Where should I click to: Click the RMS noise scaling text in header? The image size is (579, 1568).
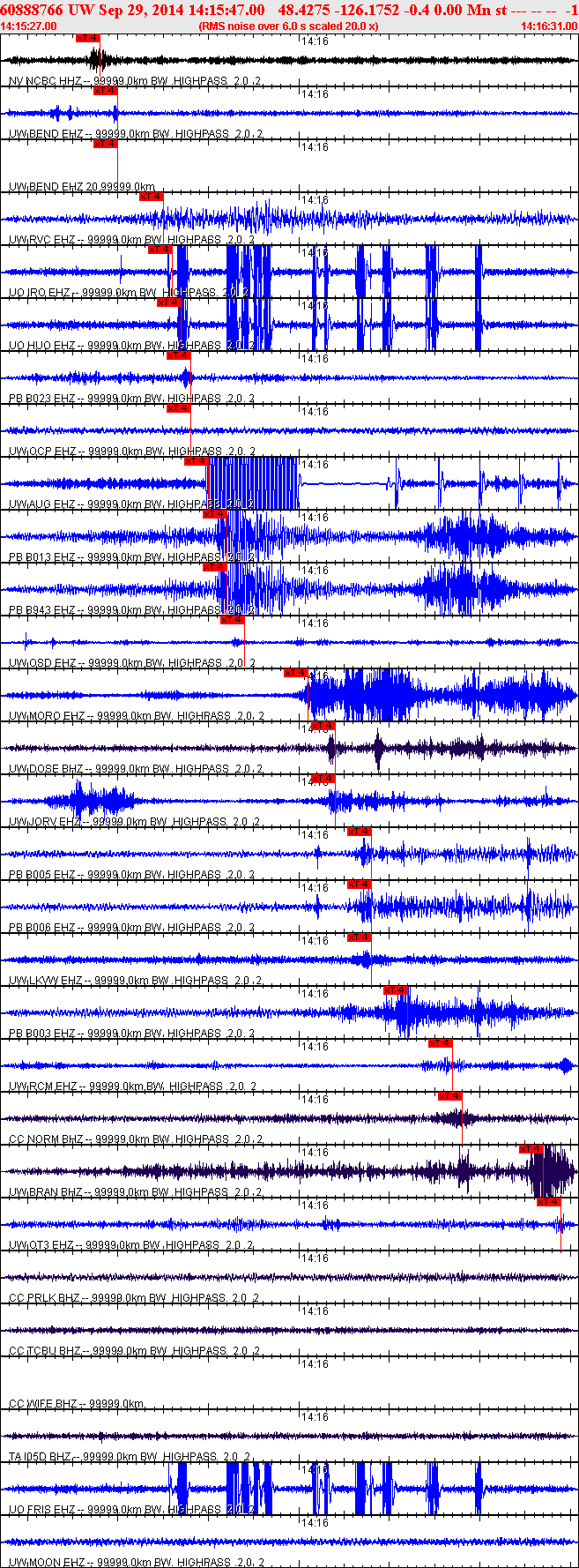pos(289,26)
